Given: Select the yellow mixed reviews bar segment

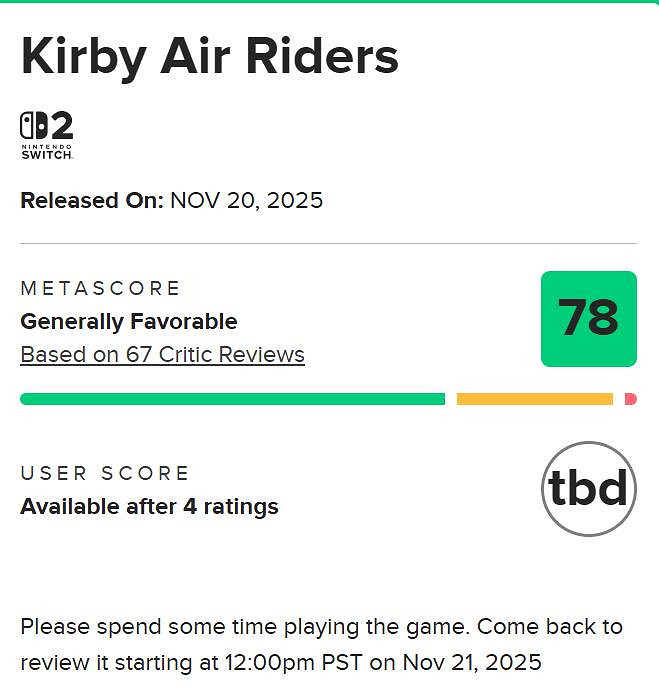Looking at the screenshot, I should tap(534, 399).
